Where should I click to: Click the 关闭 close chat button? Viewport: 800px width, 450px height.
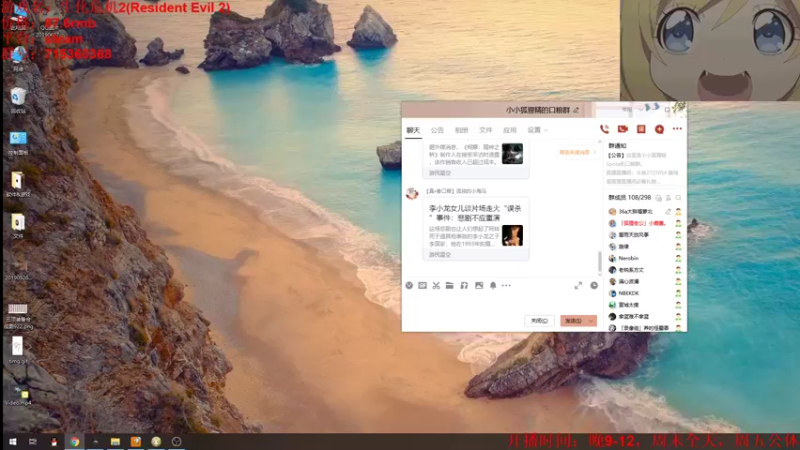[x=539, y=321]
